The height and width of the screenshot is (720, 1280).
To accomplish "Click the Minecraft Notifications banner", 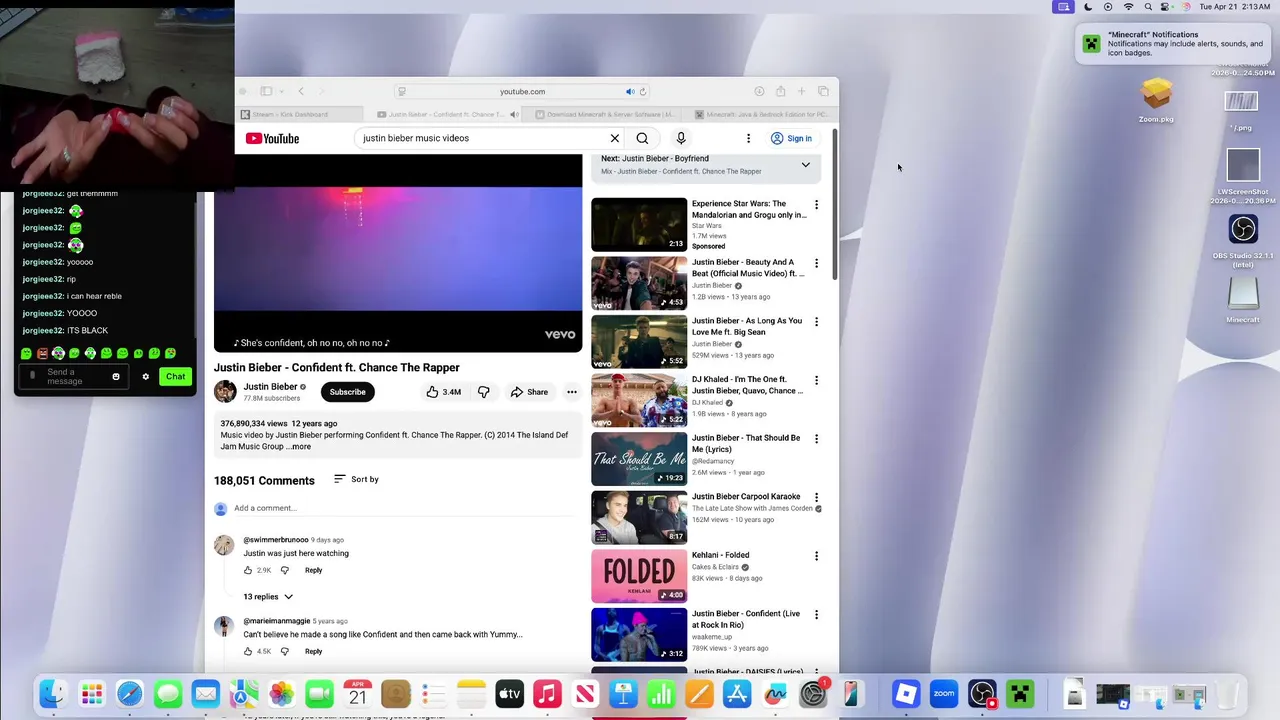I will click(x=1174, y=44).
